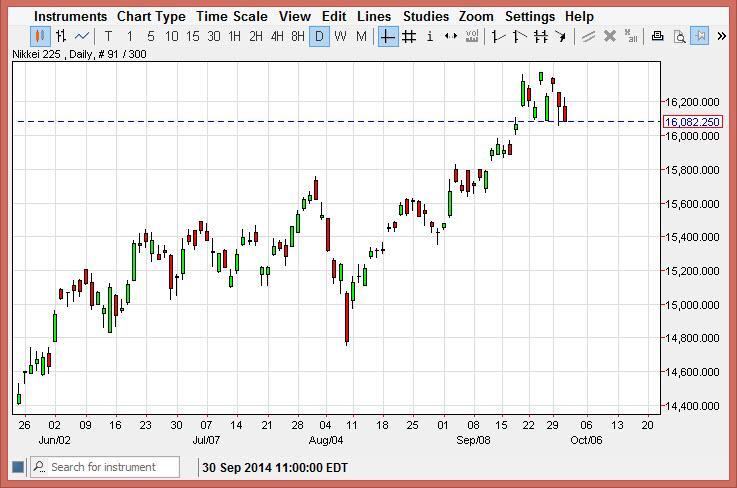Select the weekly W timeframe button
Image resolution: width=737 pixels, height=488 pixels.
pos(340,37)
